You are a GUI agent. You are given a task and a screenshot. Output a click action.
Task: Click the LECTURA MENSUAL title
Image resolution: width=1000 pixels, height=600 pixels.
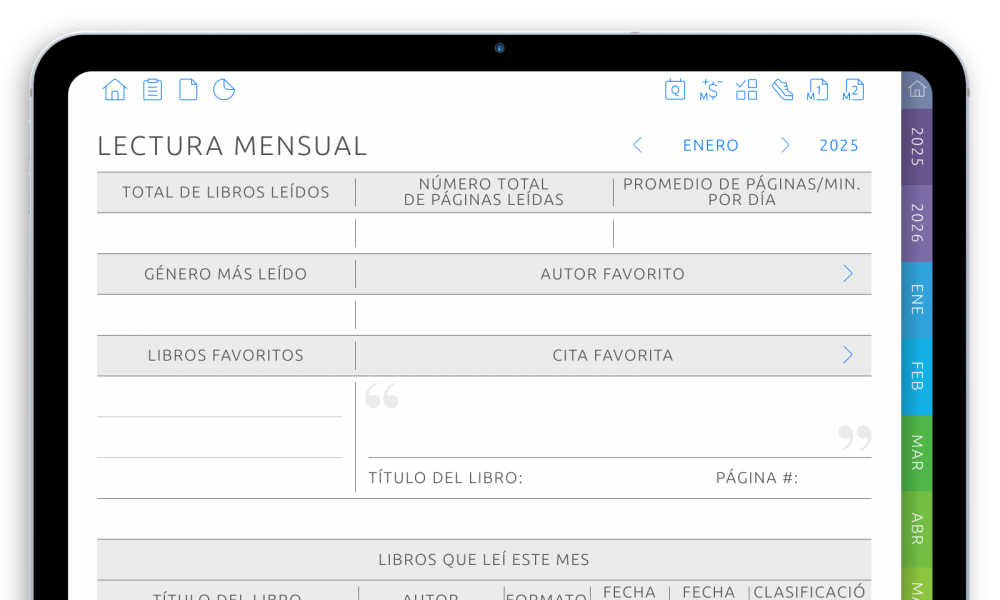click(232, 146)
